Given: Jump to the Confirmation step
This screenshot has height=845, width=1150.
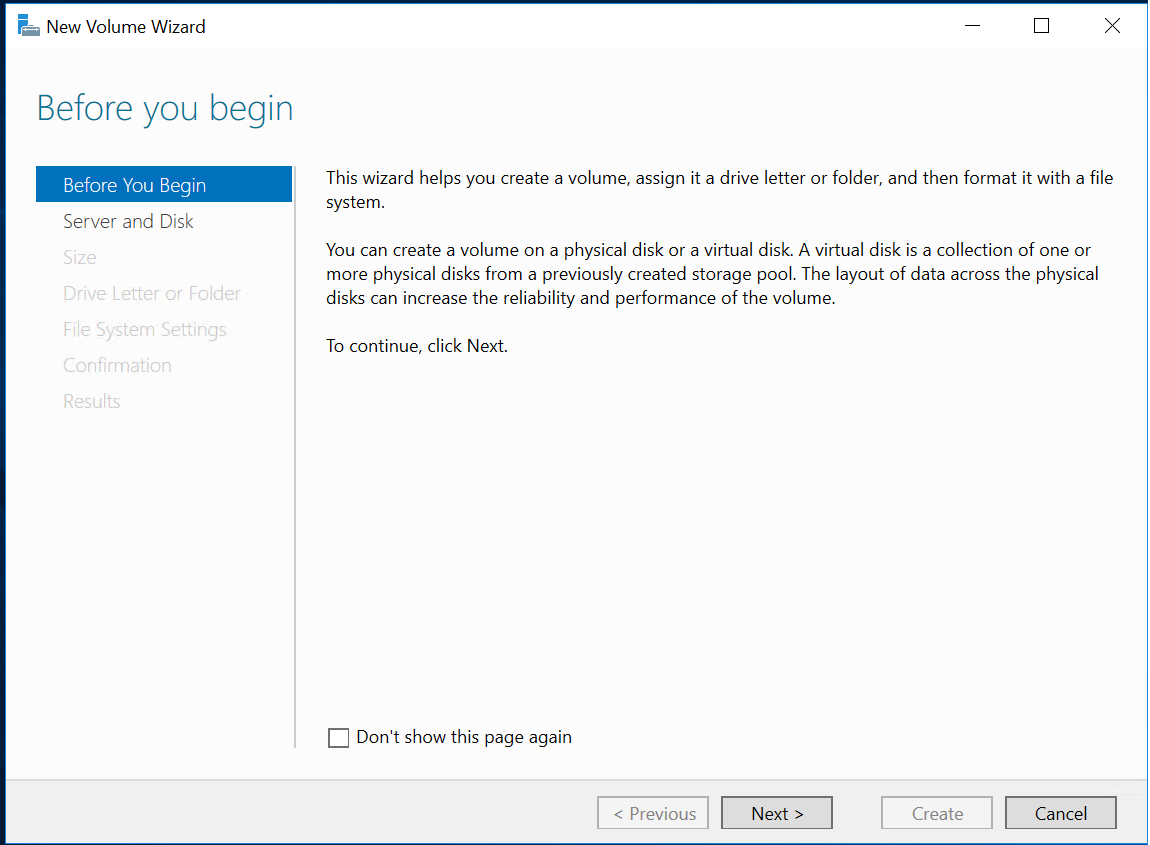Looking at the screenshot, I should tap(117, 365).
